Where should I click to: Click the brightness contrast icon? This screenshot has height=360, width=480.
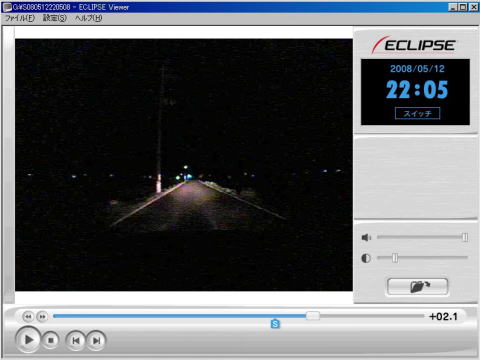point(366,258)
